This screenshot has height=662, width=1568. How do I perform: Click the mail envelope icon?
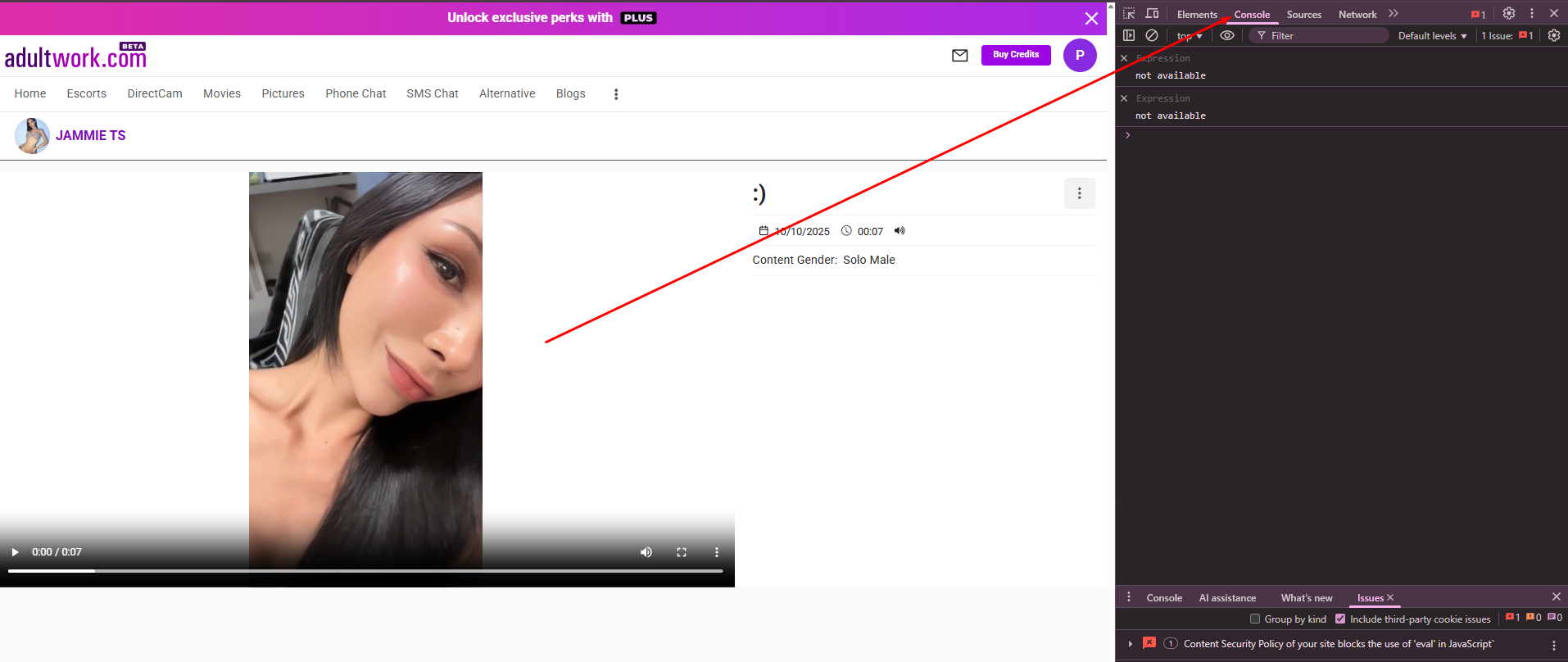(x=959, y=56)
